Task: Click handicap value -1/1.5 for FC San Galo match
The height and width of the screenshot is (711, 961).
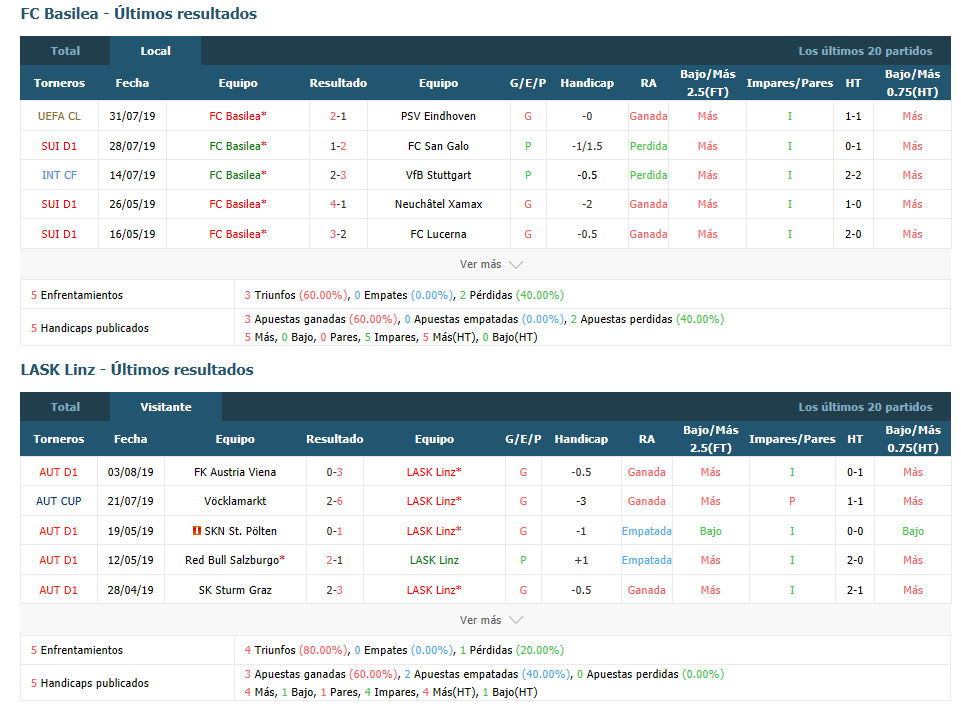Action: point(587,146)
